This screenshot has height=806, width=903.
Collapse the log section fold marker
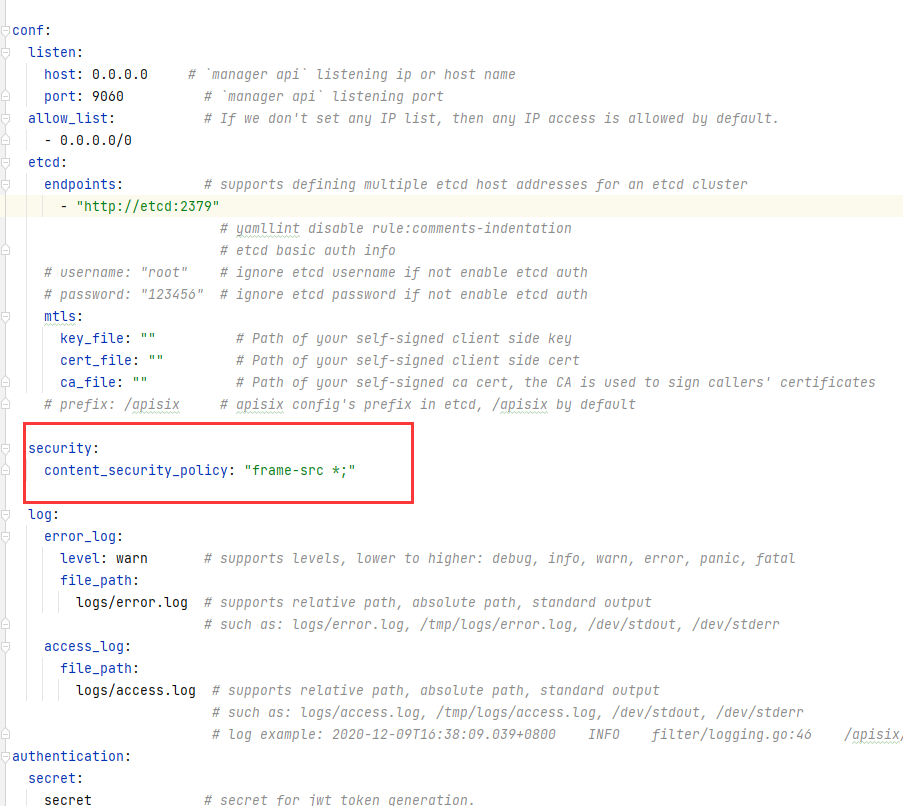6,514
